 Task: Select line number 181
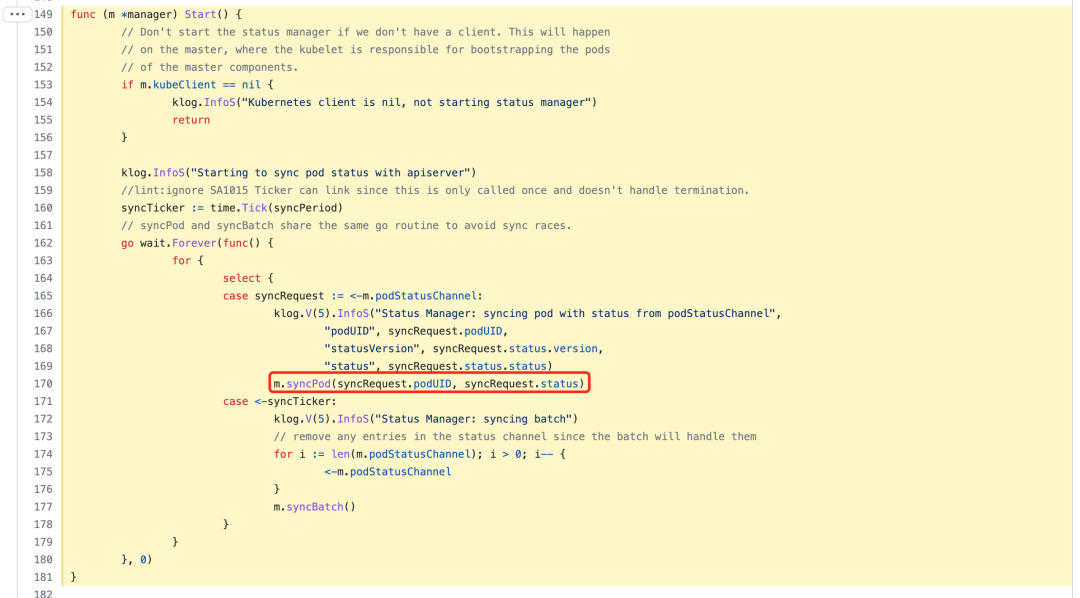(43, 577)
